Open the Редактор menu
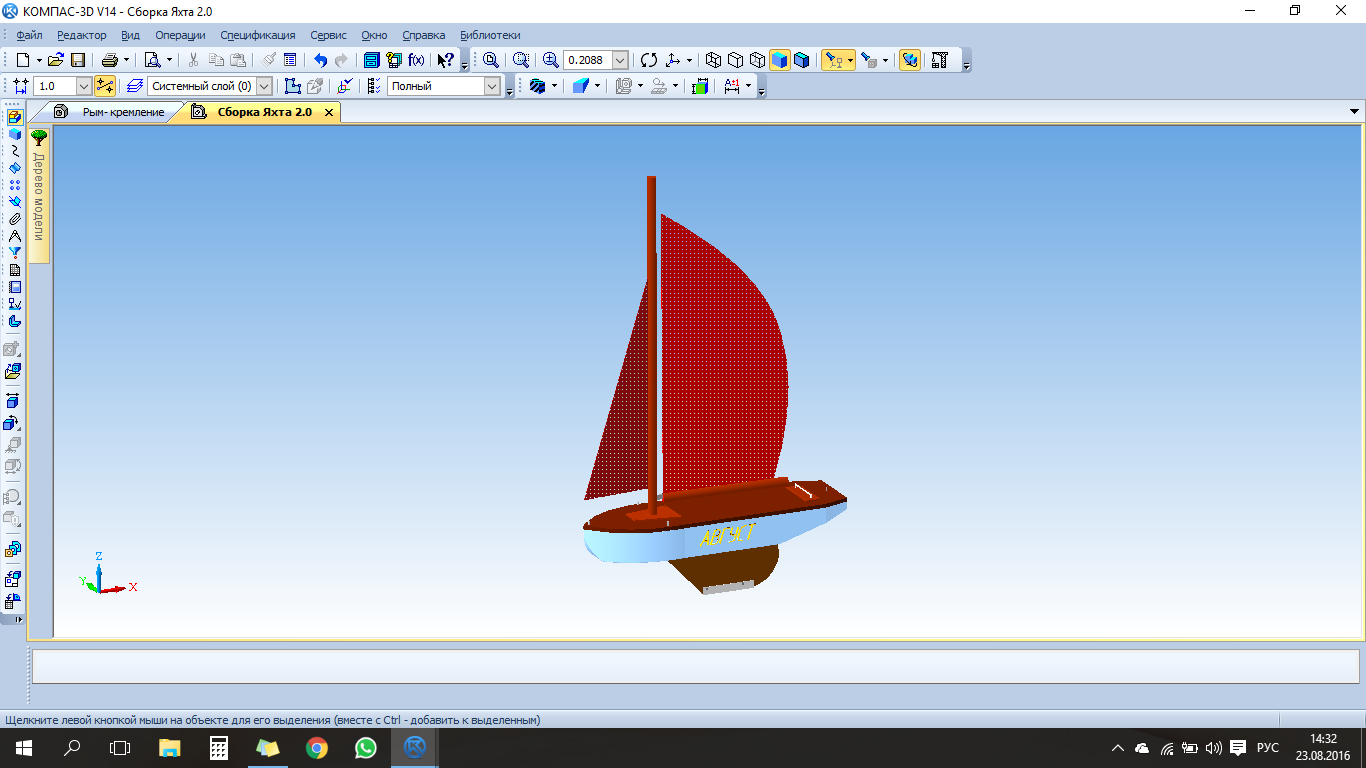The width and height of the screenshot is (1366, 768). pyautogui.click(x=81, y=35)
